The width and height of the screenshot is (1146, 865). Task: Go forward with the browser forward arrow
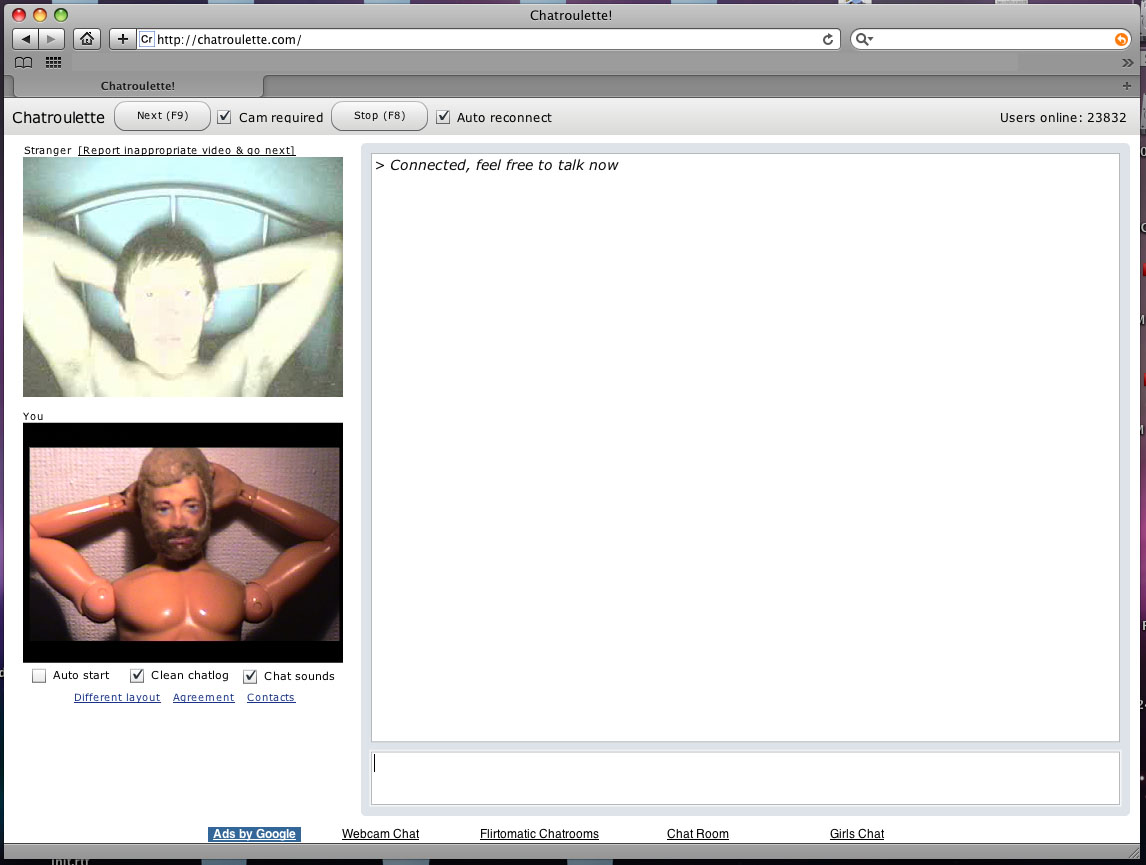click(x=51, y=39)
